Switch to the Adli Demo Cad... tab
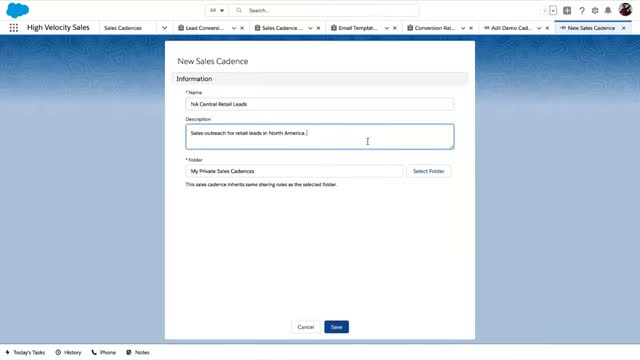Image resolution: width=640 pixels, height=360 pixels. (511, 28)
